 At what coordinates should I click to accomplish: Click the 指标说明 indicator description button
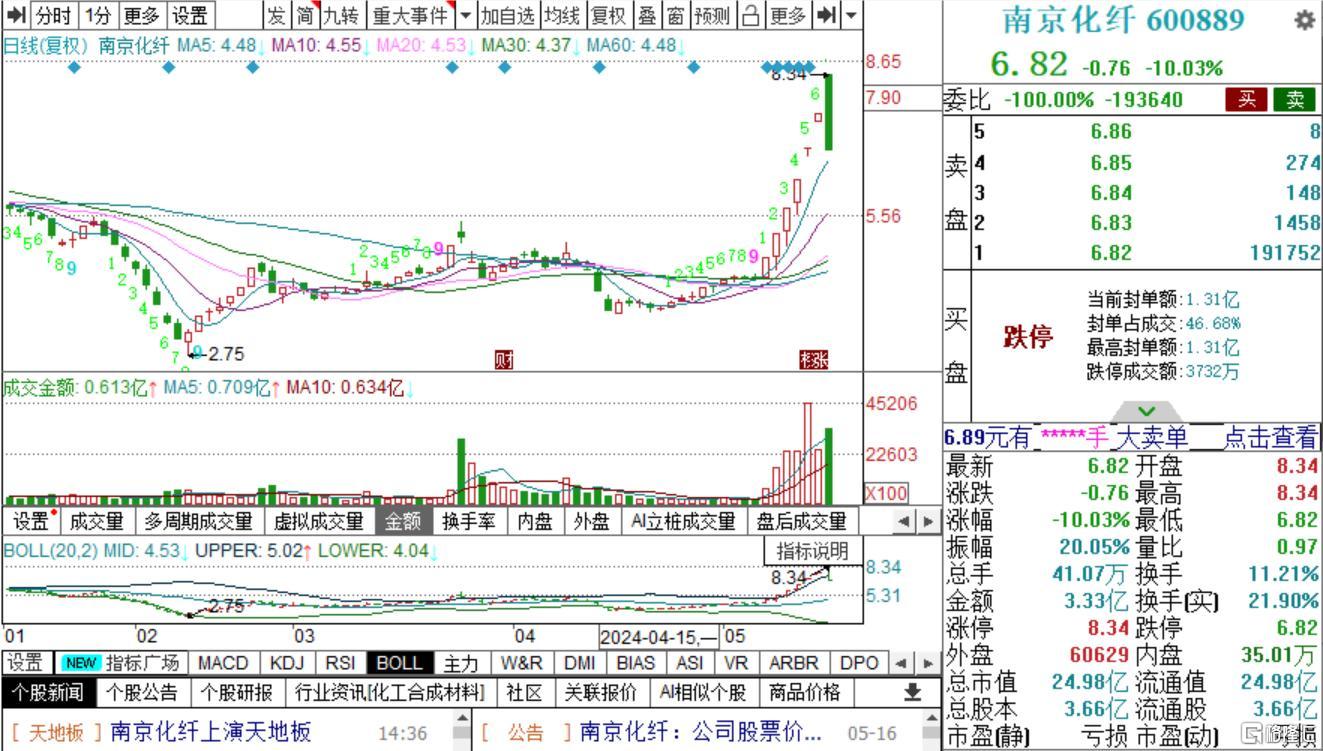click(x=813, y=551)
